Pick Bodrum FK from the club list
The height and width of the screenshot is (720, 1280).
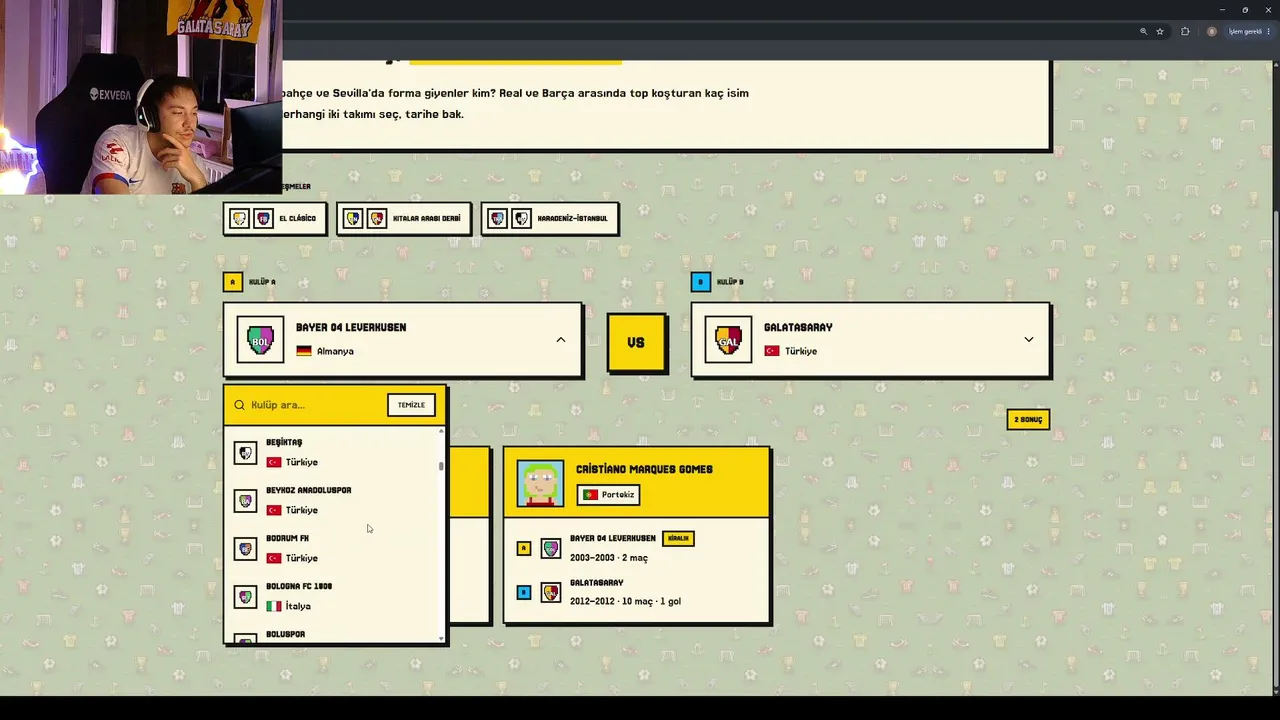[332, 548]
